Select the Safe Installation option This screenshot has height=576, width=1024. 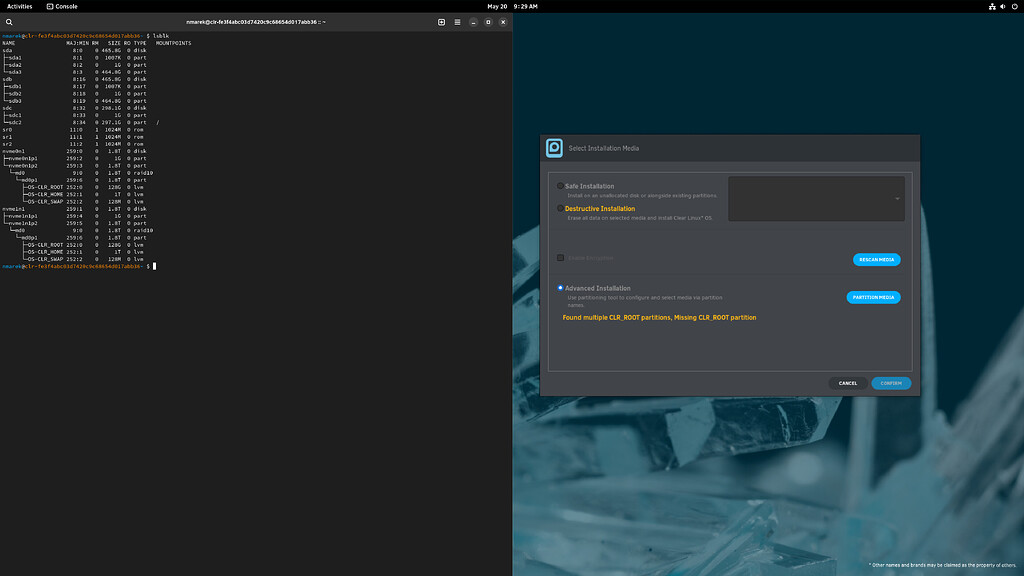pos(560,185)
